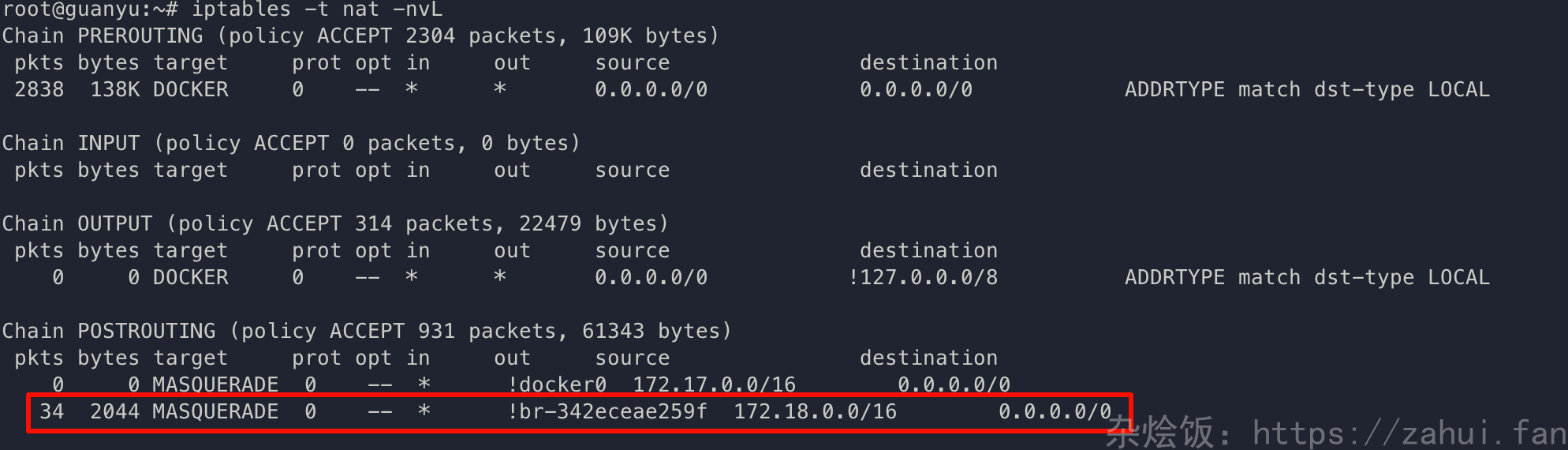Click the 2044 bytes value
The height and width of the screenshot is (450, 1568).
[x=115, y=412]
